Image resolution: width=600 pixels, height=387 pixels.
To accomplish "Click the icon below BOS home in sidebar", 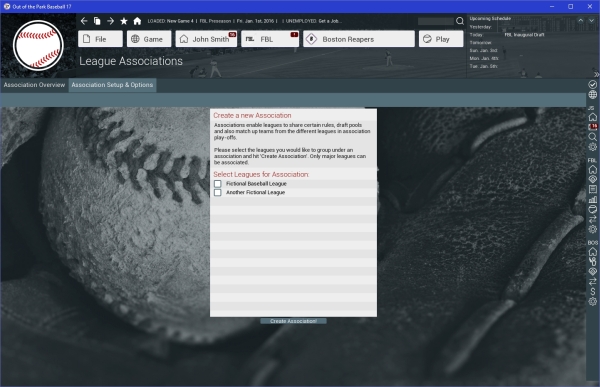I will [592, 262].
